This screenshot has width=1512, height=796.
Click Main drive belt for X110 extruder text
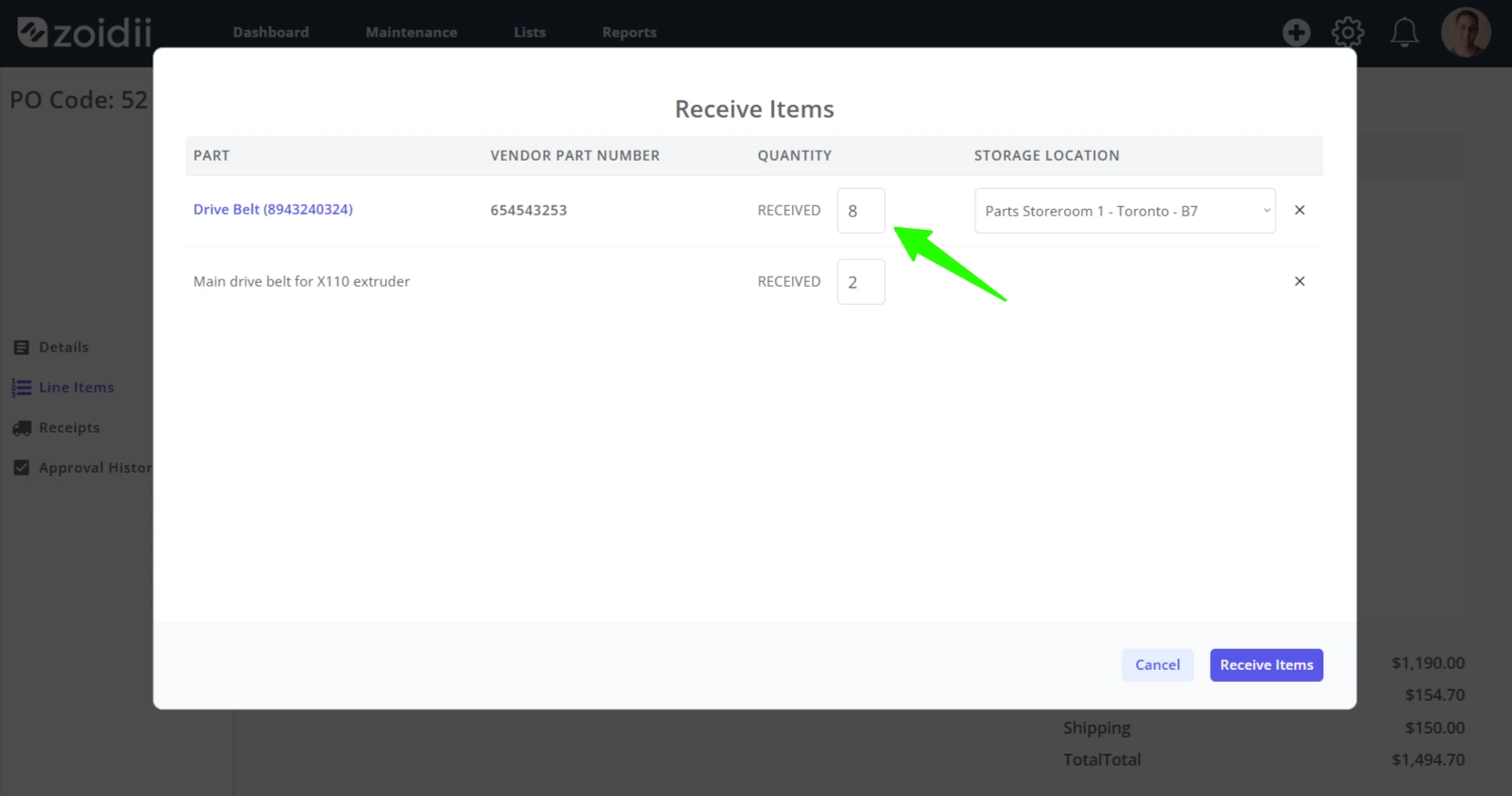point(301,281)
